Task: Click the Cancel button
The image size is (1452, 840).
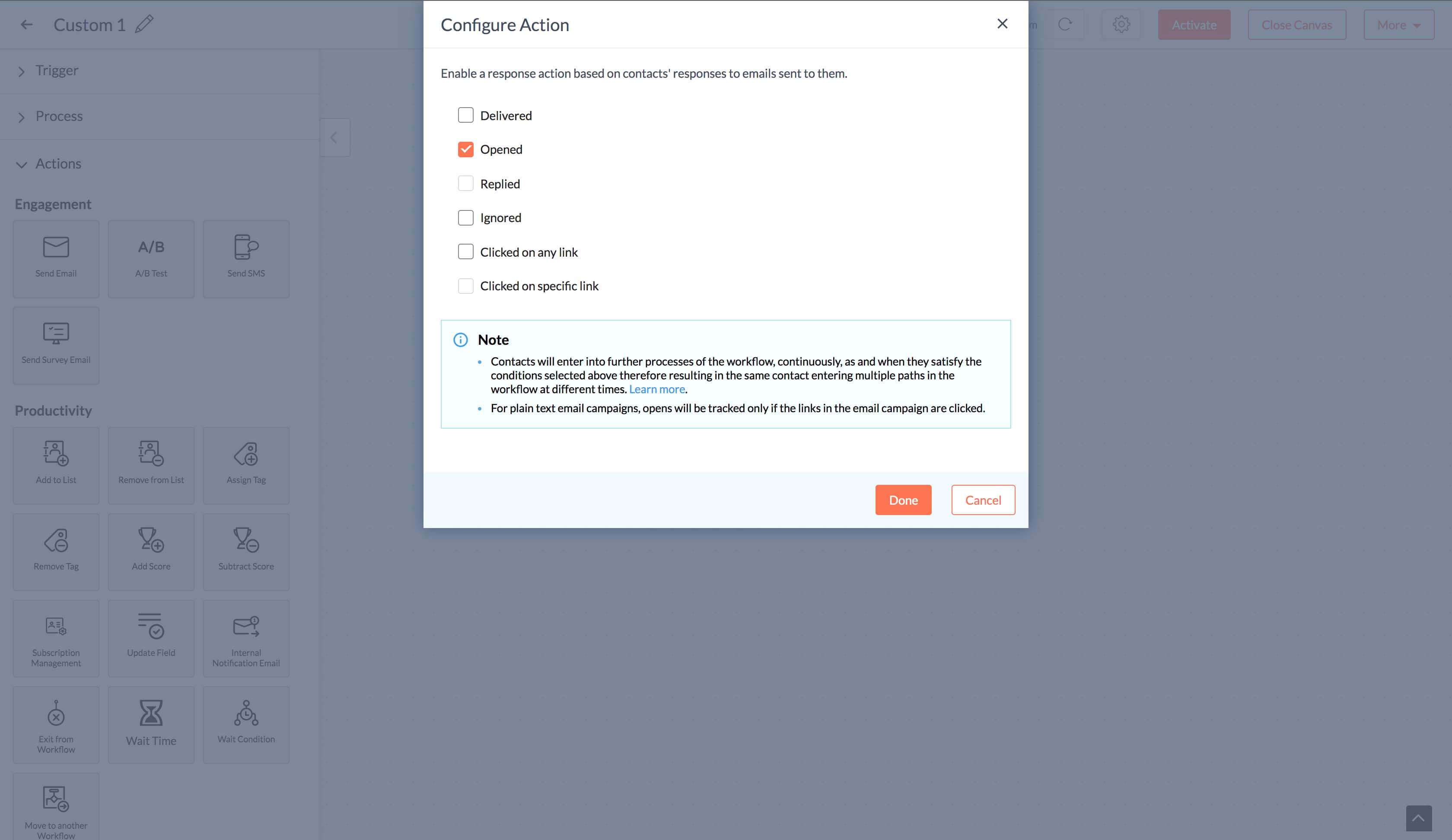Action: (x=983, y=500)
